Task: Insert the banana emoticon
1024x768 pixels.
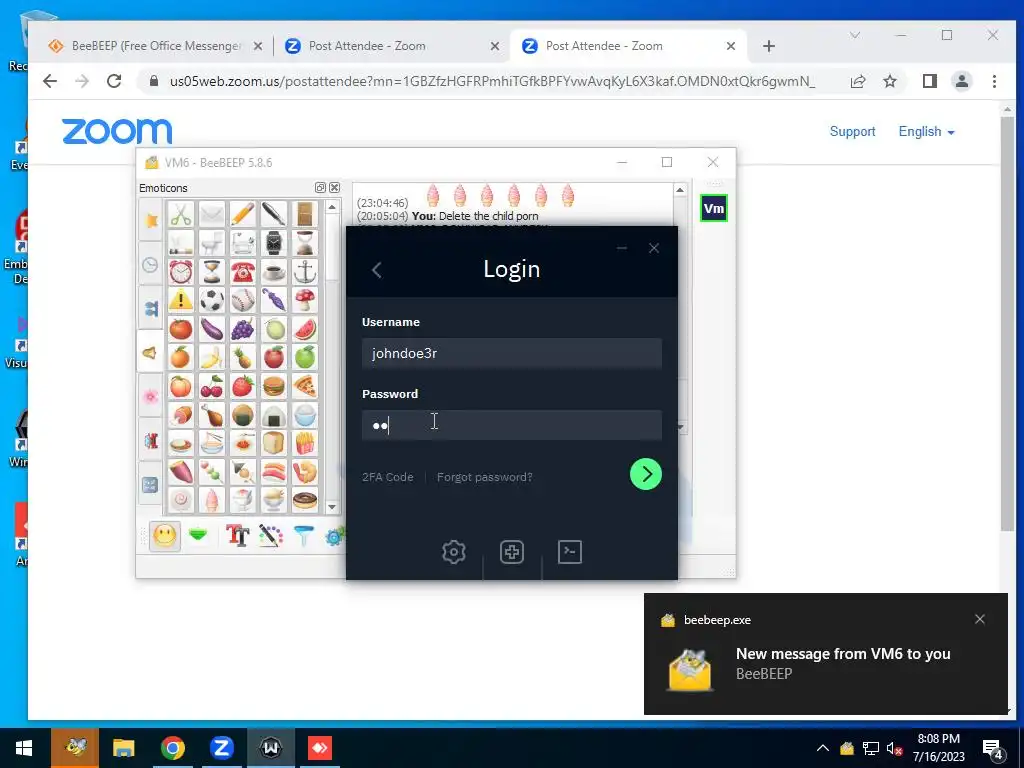Action: click(x=212, y=358)
